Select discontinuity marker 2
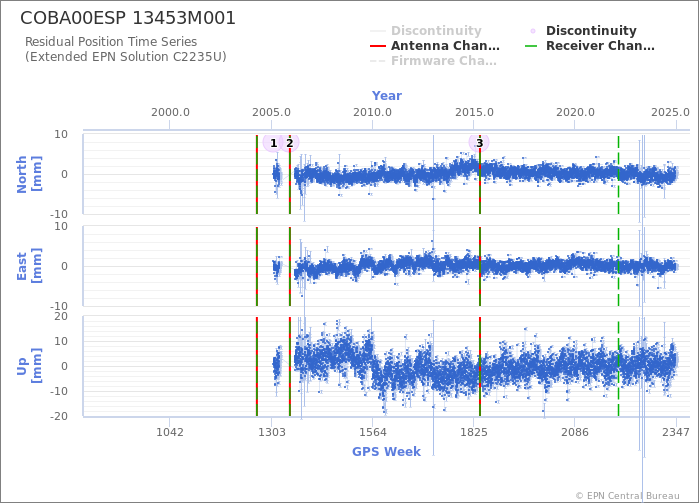Viewport: 700px width, 504px height. coord(290,143)
